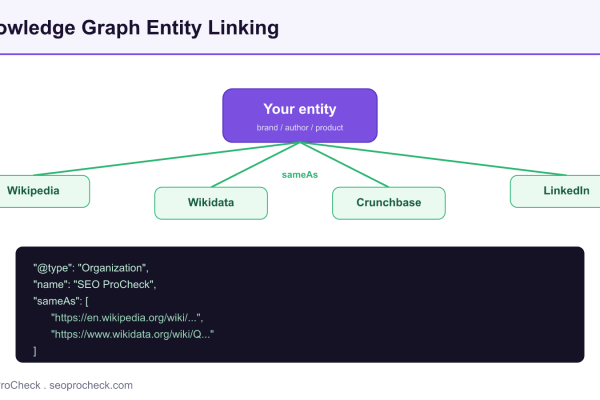Click the "@type": "Organization" code line

click(x=91, y=268)
